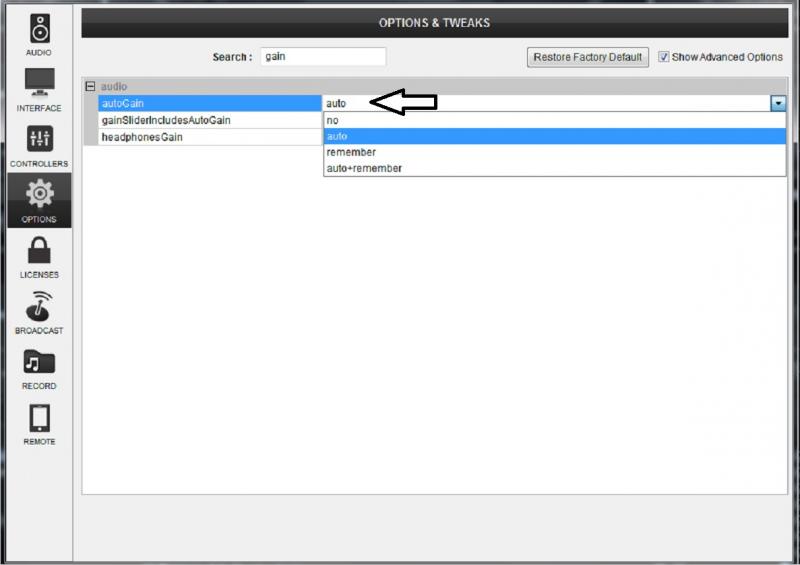Click Restore Factory Default button
This screenshot has height=565, width=800.
pos(588,57)
